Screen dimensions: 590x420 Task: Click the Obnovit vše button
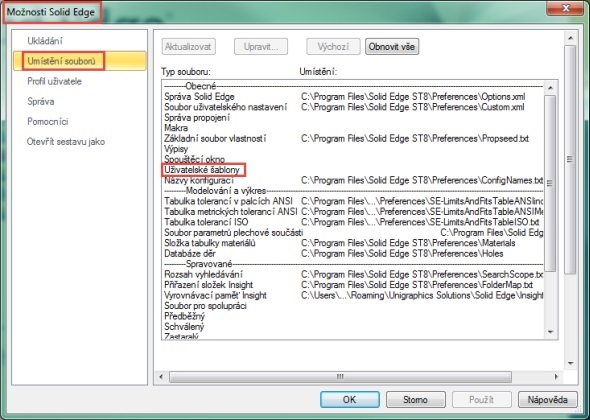click(392, 47)
